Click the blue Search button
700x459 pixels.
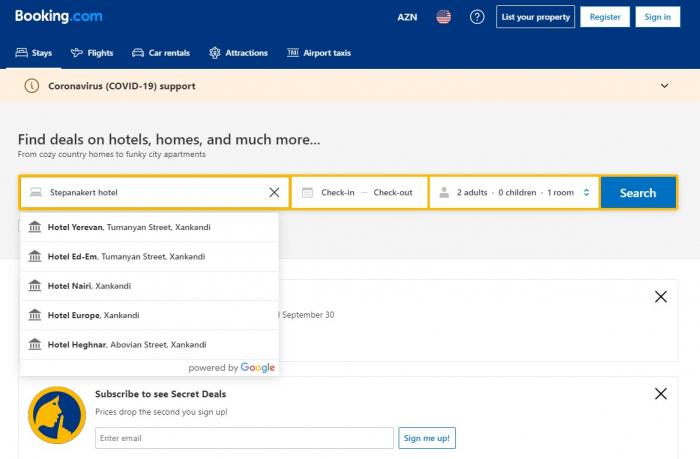click(638, 192)
